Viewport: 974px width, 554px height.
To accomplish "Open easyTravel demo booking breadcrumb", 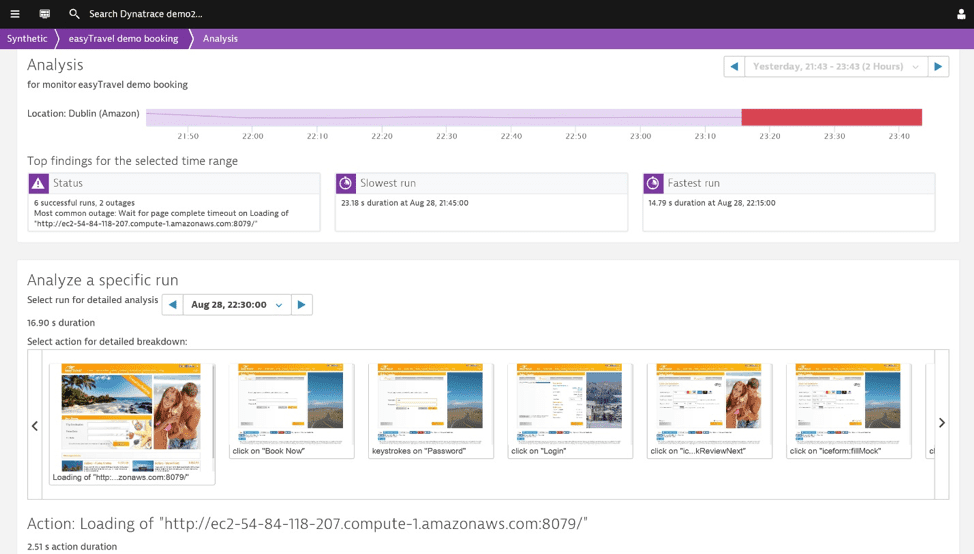I will click(x=123, y=39).
